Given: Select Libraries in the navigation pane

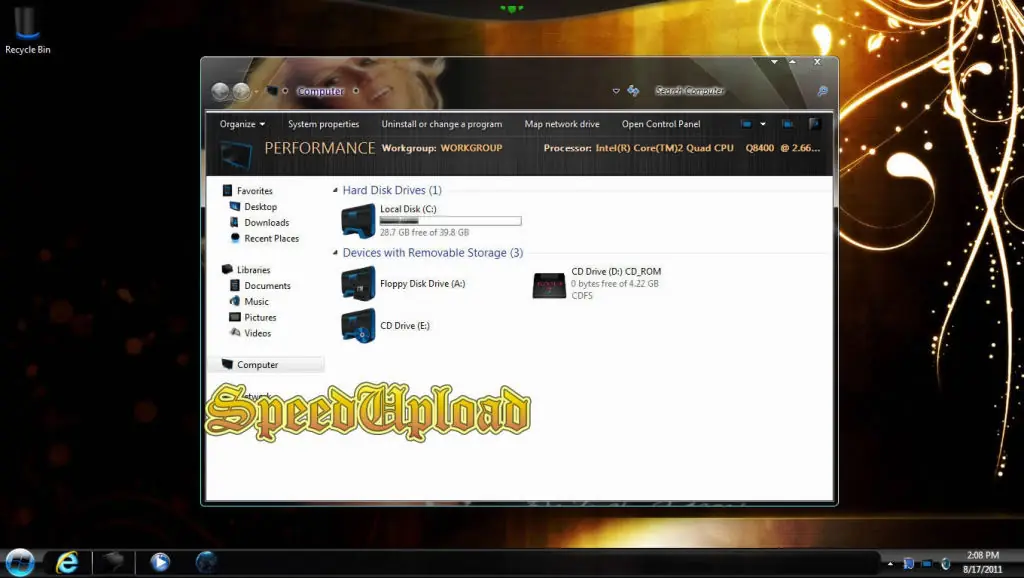Looking at the screenshot, I should click(253, 270).
